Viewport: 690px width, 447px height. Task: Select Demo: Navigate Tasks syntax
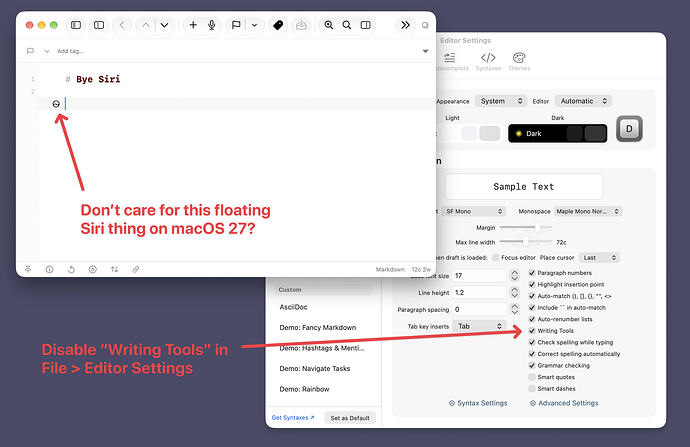pos(315,368)
